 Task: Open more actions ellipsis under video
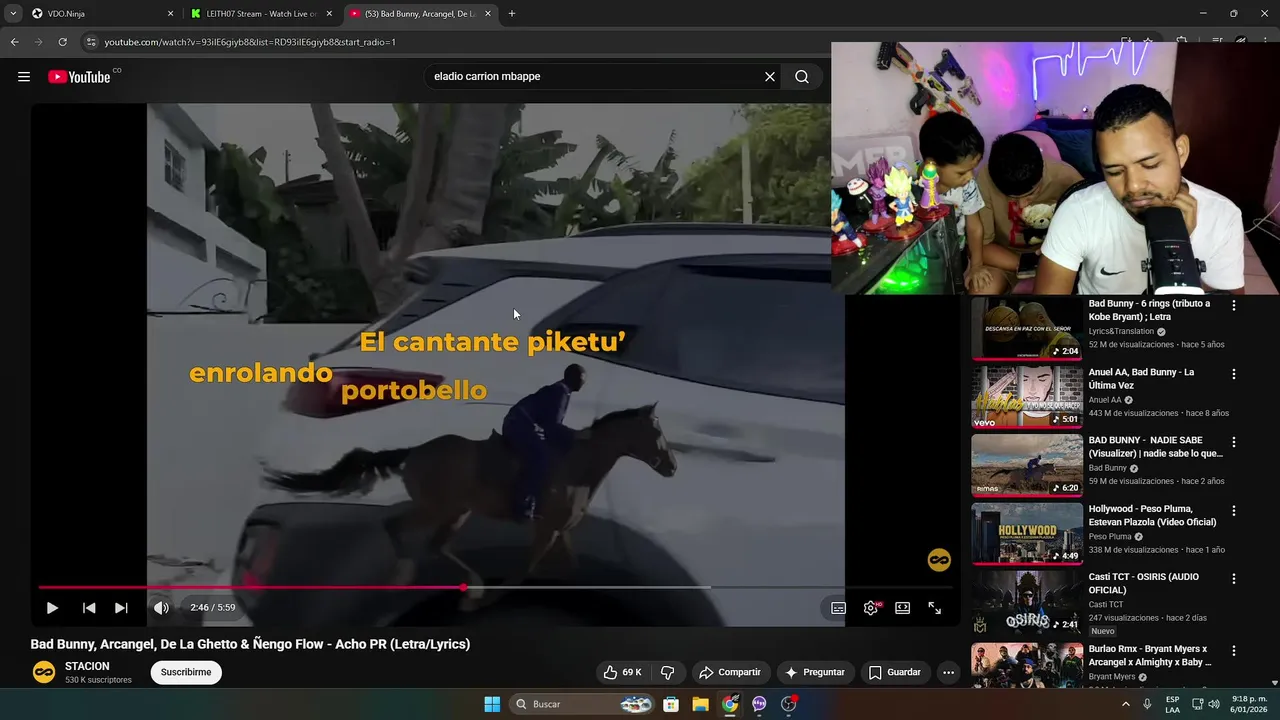click(x=948, y=672)
